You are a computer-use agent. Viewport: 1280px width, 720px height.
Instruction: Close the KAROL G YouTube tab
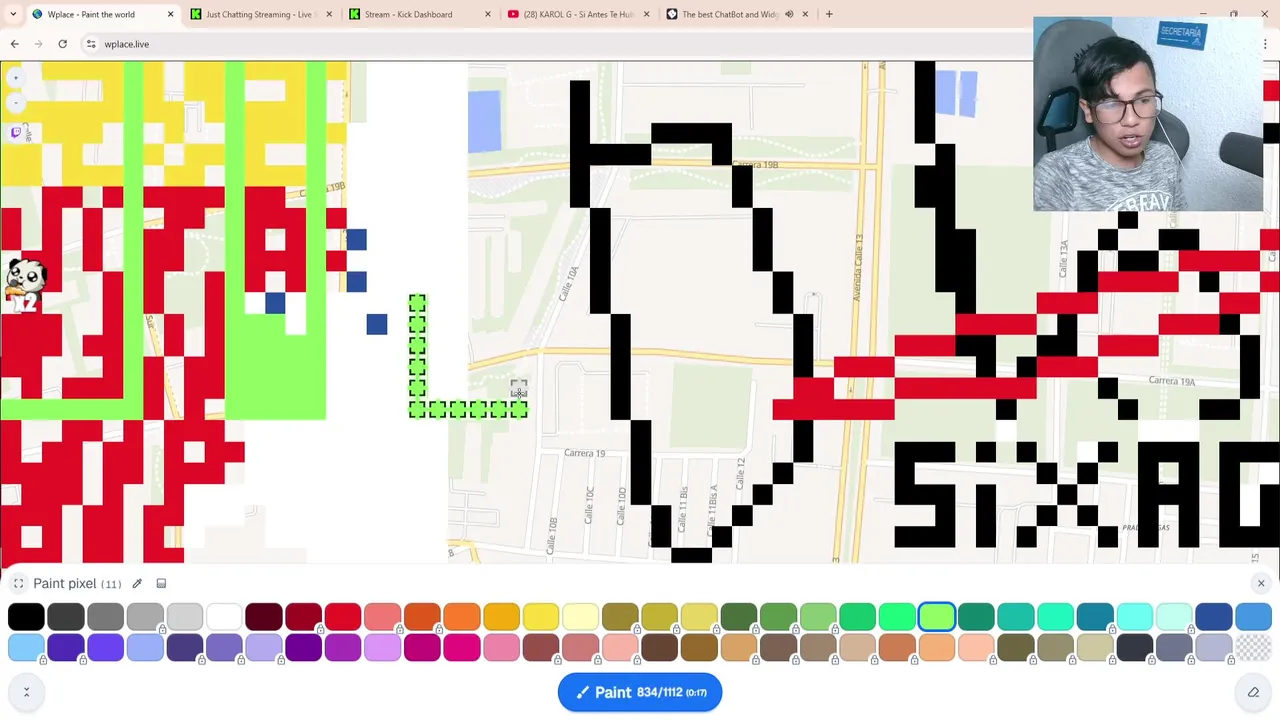pyautogui.click(x=647, y=14)
